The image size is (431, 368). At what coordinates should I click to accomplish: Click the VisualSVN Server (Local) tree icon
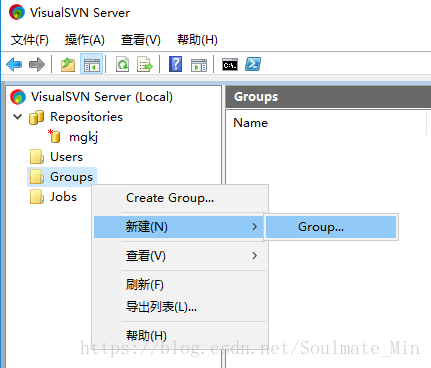point(18,97)
